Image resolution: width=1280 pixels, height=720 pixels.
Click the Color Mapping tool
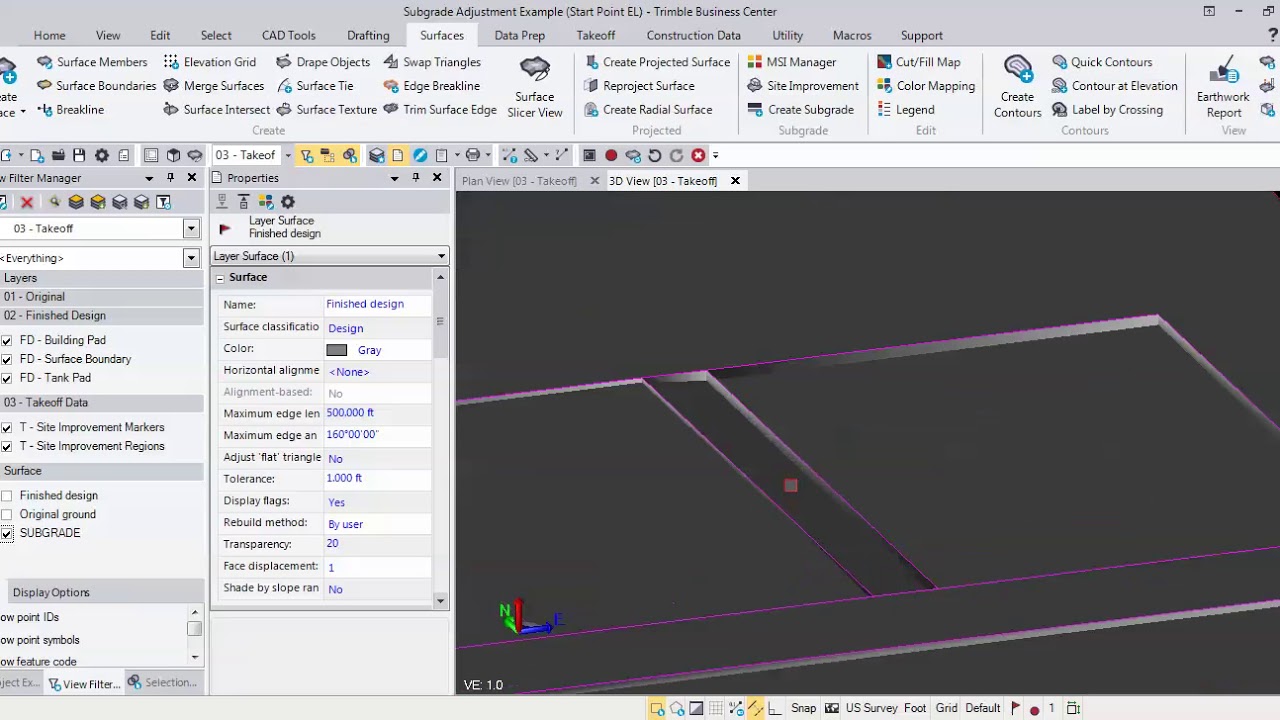925,86
